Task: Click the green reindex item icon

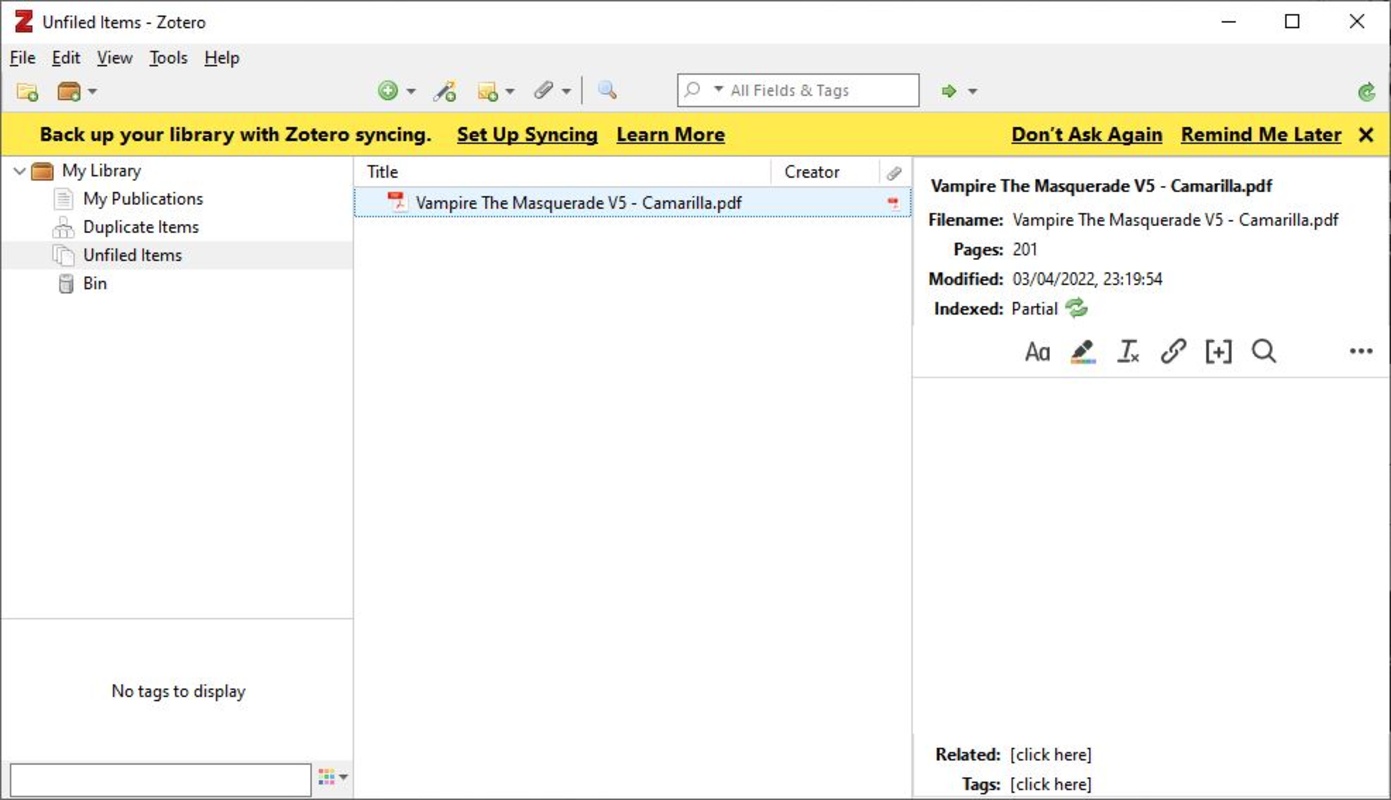Action: tap(1076, 308)
